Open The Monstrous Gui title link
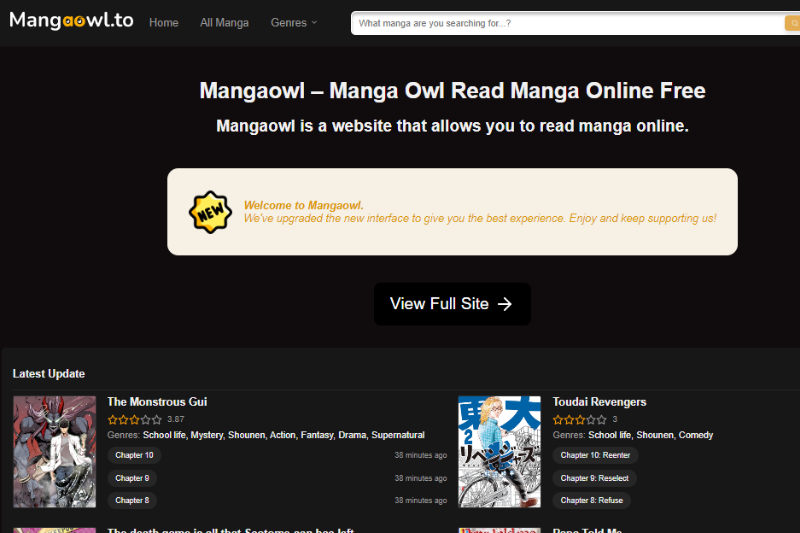 [x=157, y=402]
